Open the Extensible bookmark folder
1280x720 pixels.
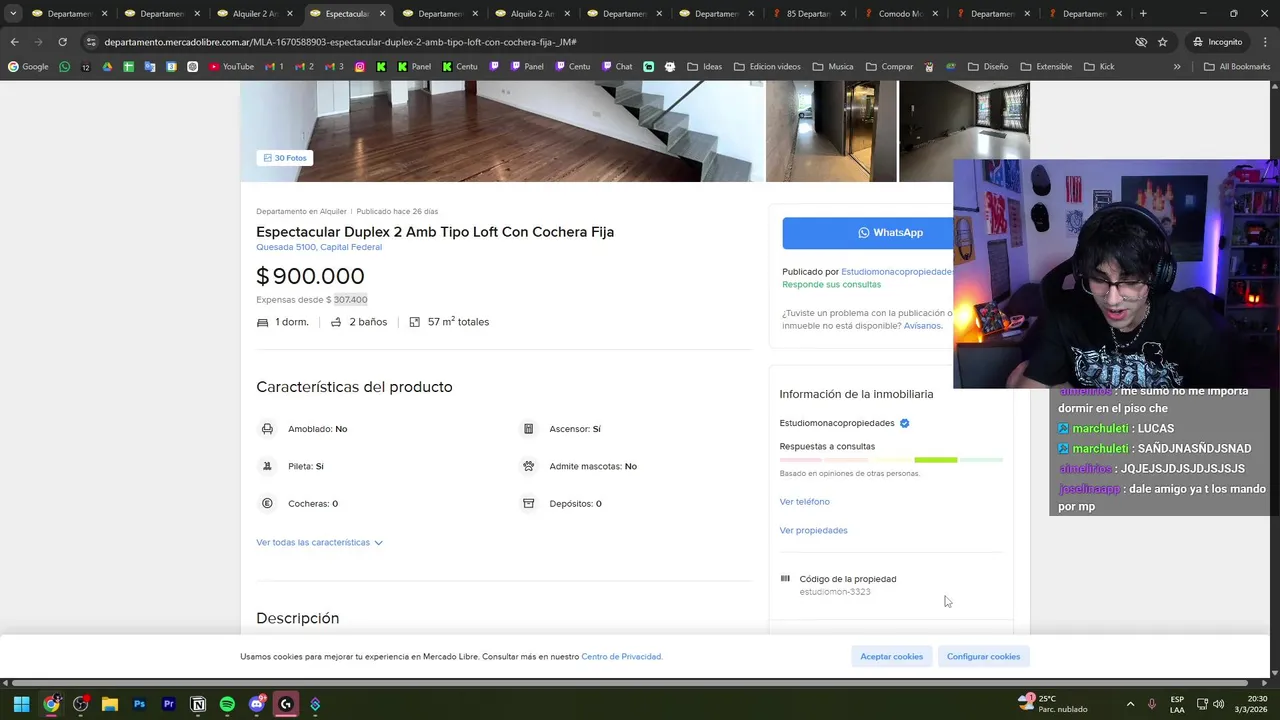(1046, 67)
